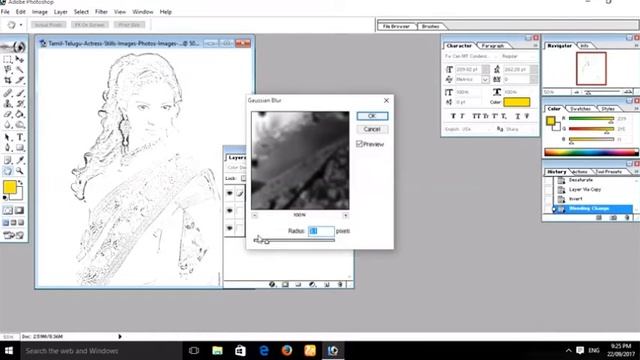
Task: Open the font size dropdown arrow
Action: pyautogui.click(x=486, y=69)
